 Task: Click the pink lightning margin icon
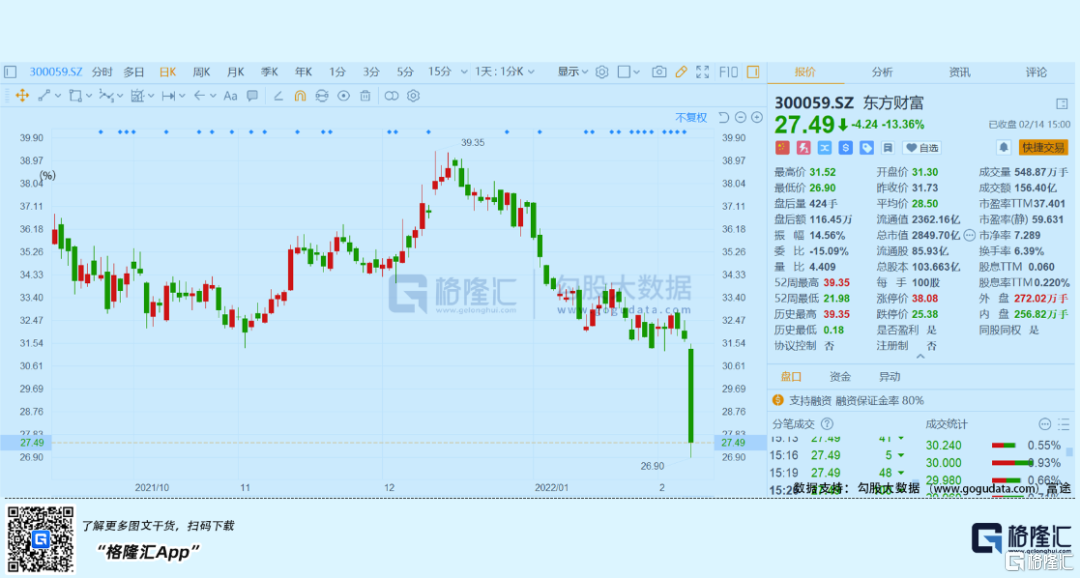[803, 147]
